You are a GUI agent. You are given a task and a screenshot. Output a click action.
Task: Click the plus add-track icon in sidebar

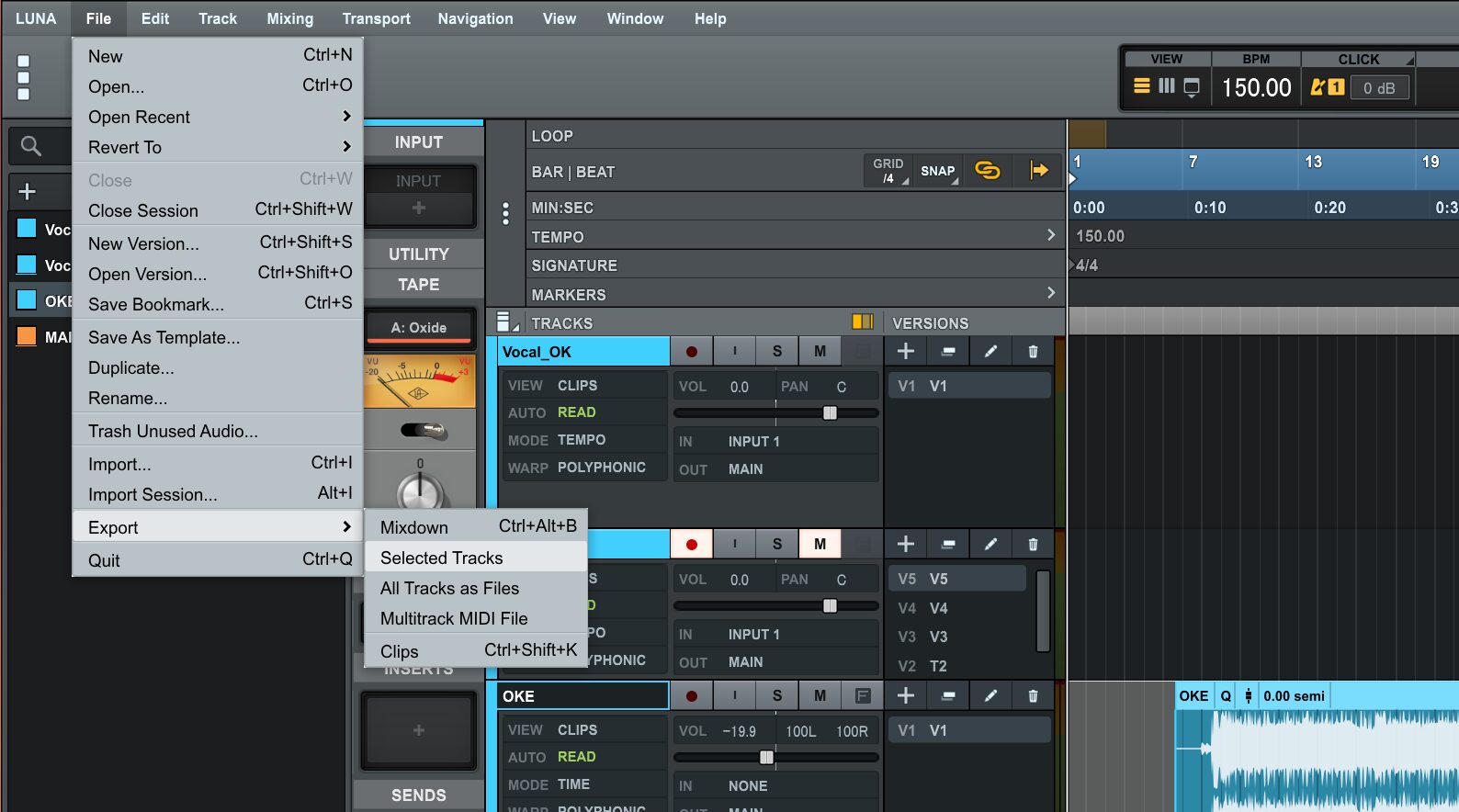(28, 191)
